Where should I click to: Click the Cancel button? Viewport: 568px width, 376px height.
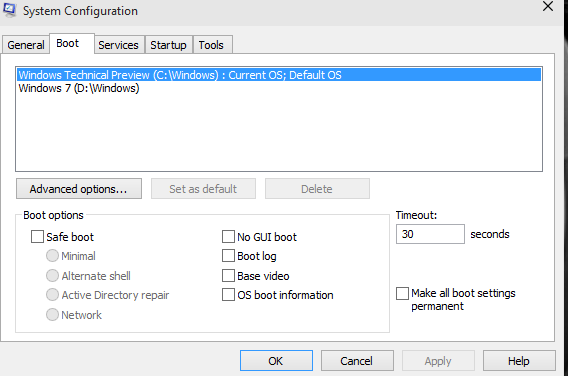pos(357,361)
